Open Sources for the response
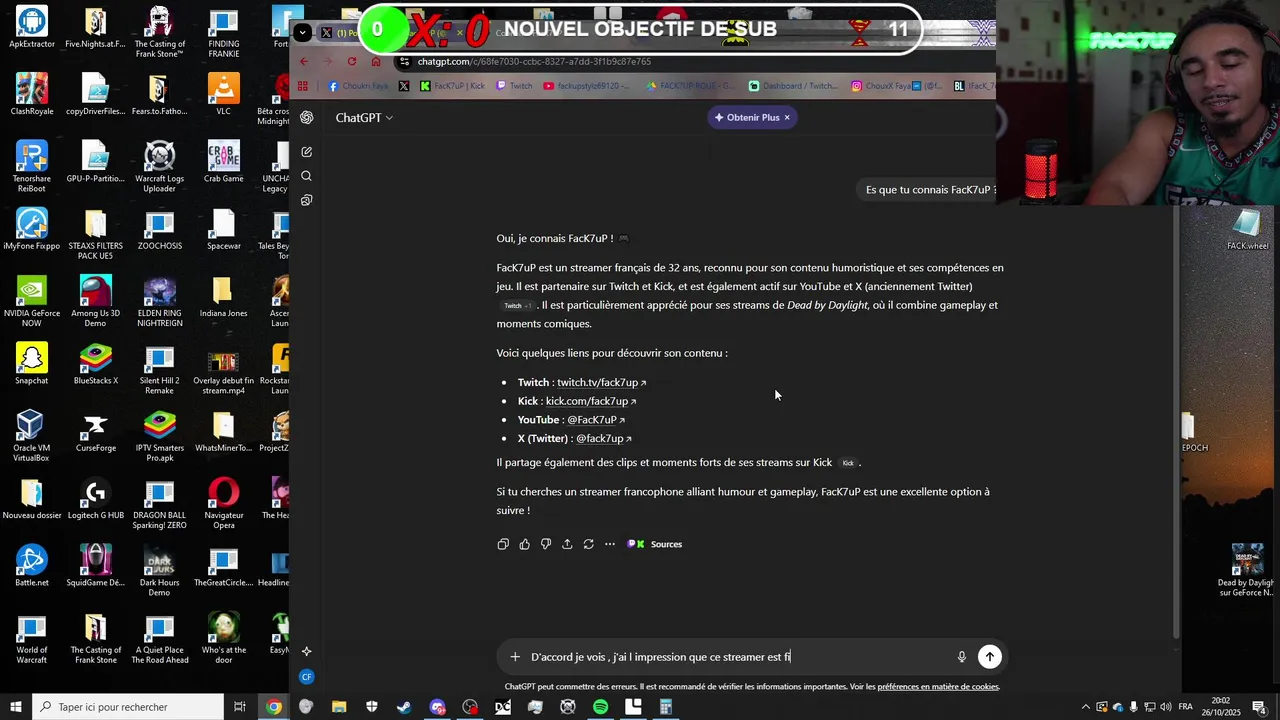Screen dimensions: 1280x720 tap(655, 544)
